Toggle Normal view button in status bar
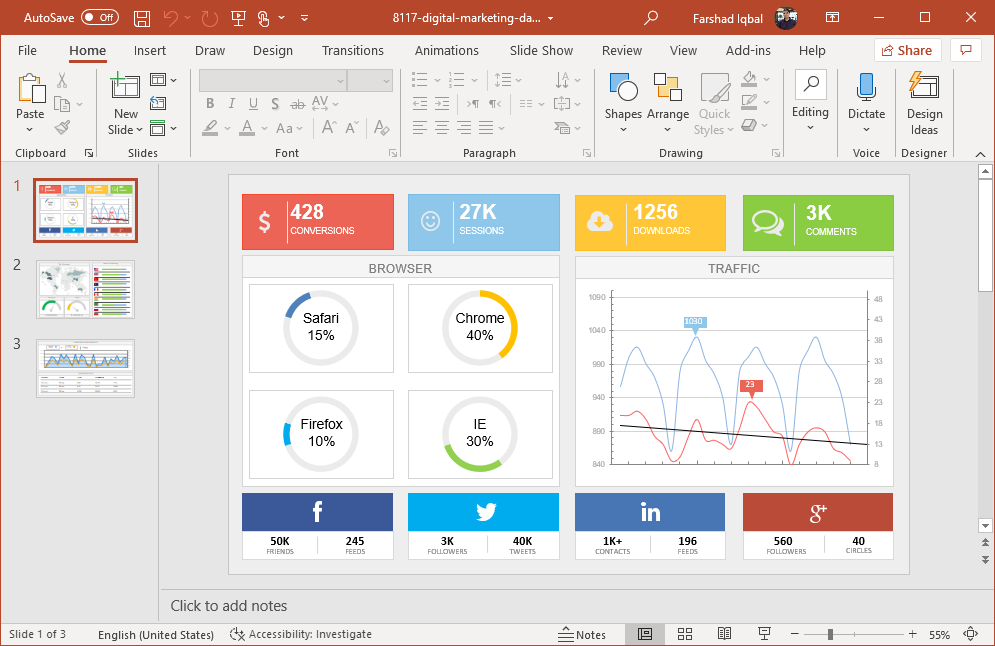The image size is (995, 646). pyautogui.click(x=645, y=634)
